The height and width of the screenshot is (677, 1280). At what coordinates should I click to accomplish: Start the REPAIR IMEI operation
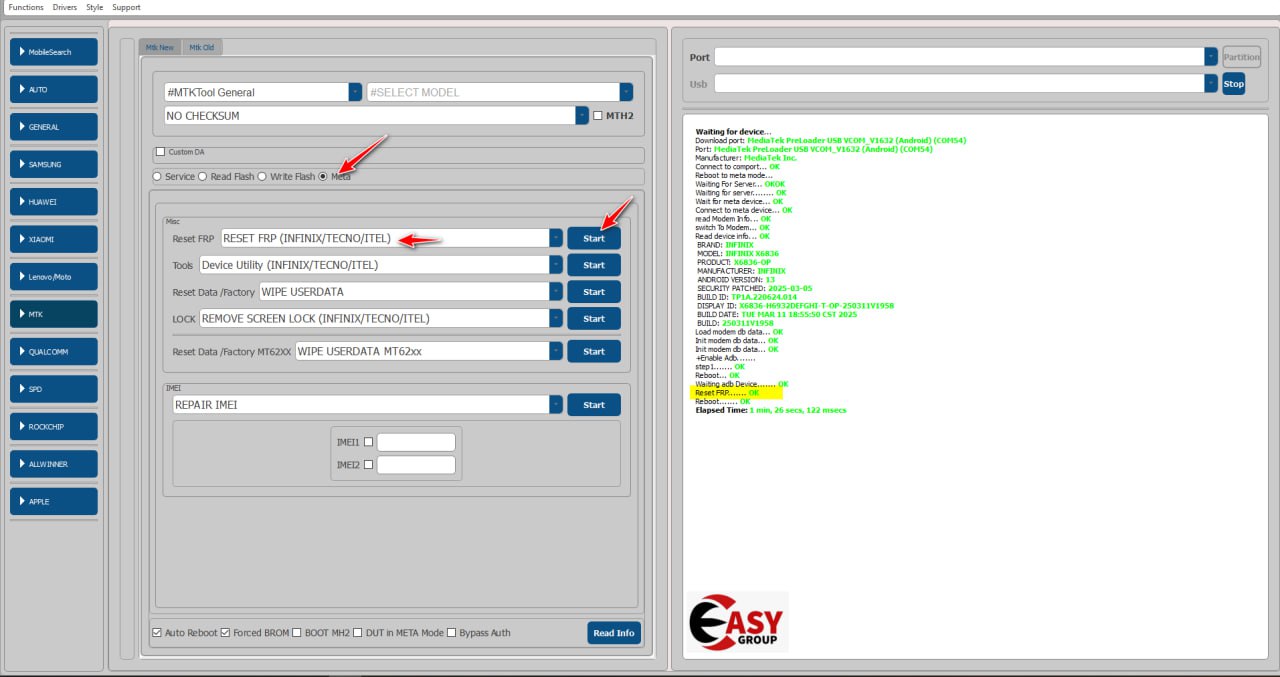pos(594,405)
